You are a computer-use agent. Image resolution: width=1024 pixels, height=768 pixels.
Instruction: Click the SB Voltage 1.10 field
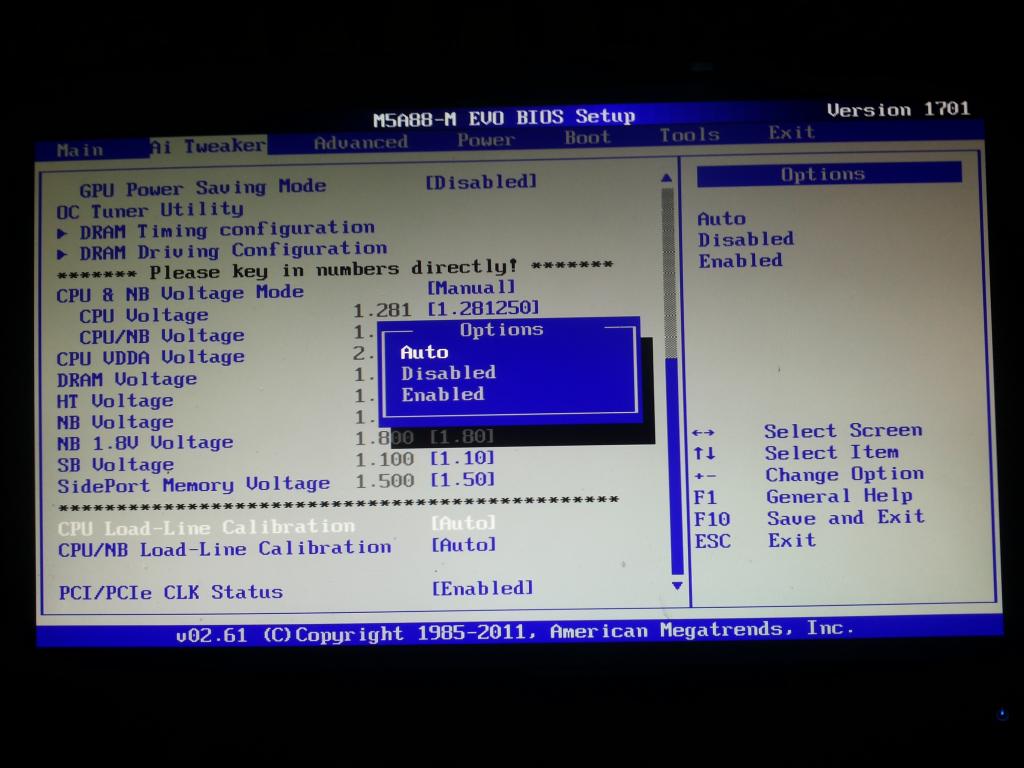pos(462,458)
